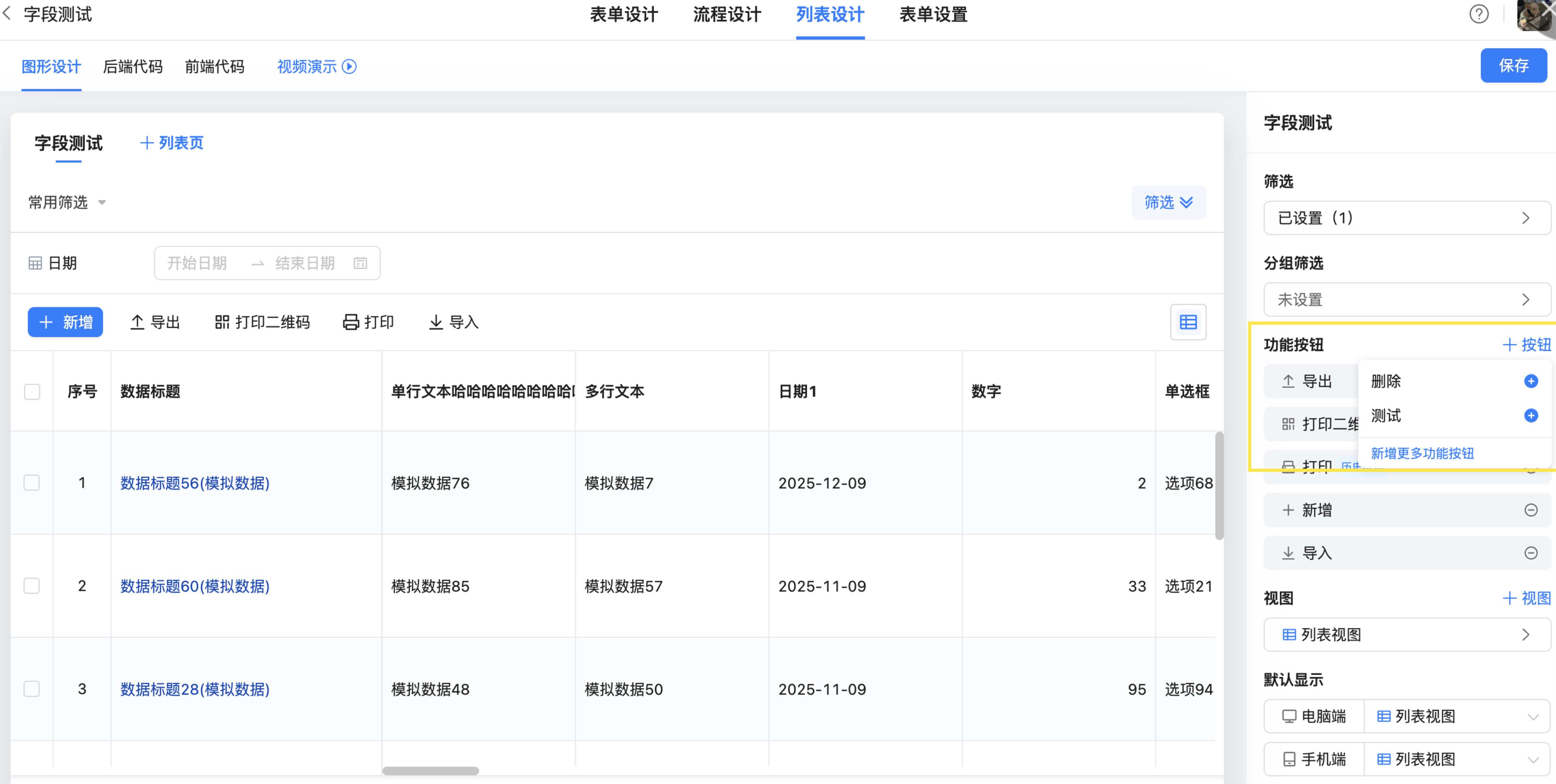Check the checkbox for row 1
1556x784 pixels.
(x=32, y=483)
